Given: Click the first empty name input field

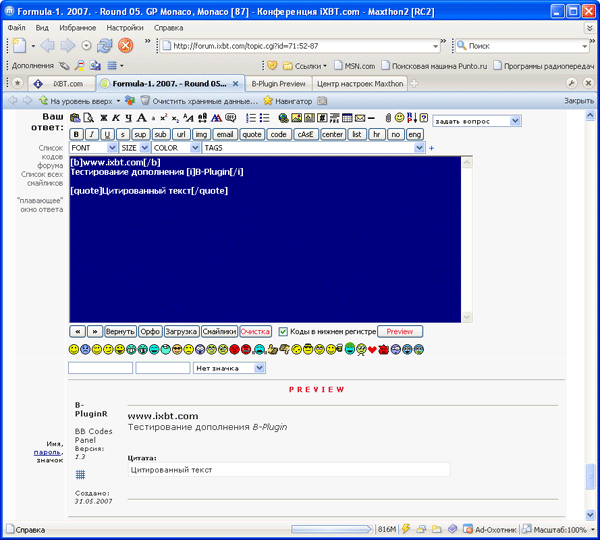Looking at the screenshot, I should click(100, 368).
